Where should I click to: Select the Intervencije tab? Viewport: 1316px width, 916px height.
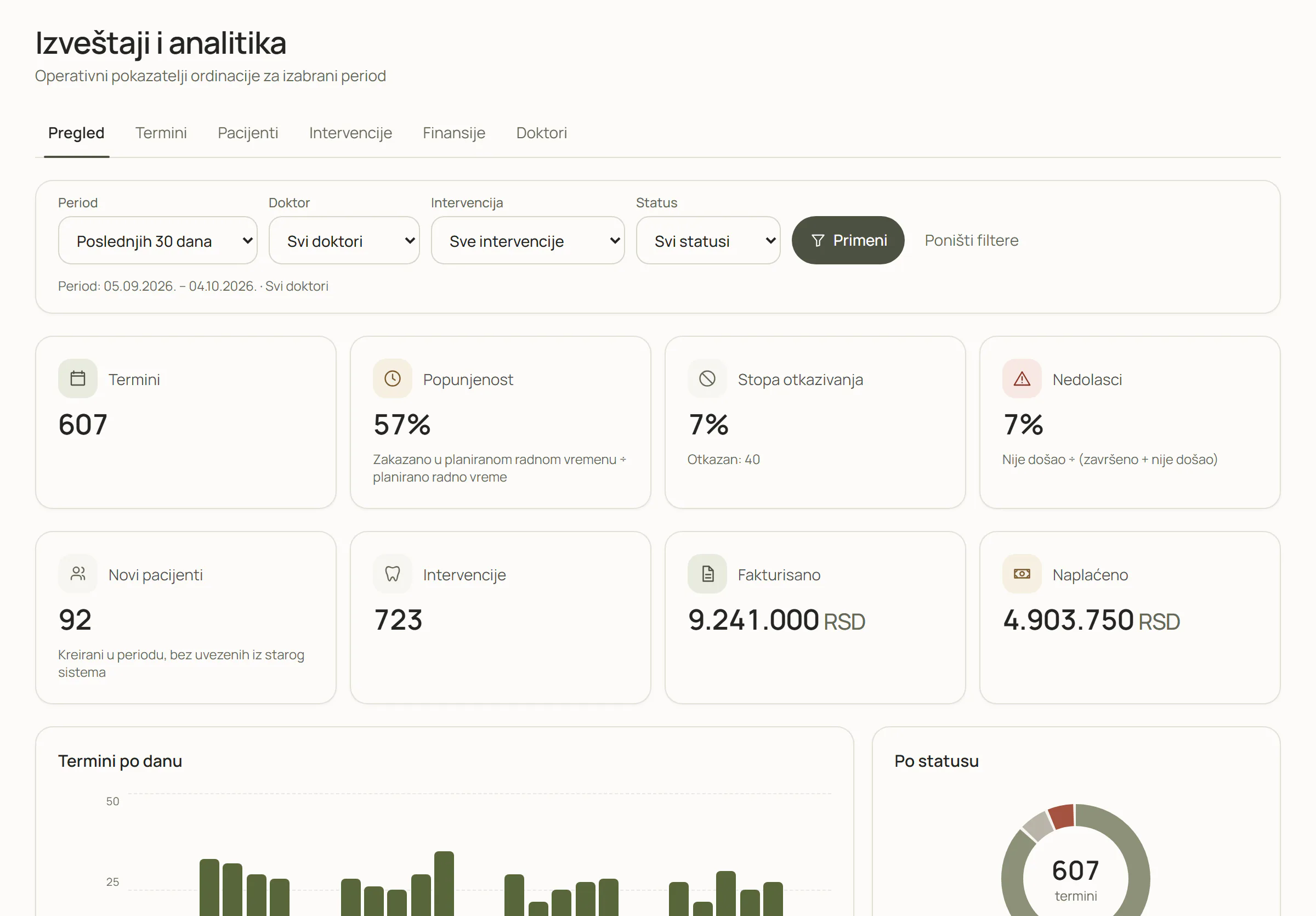click(350, 133)
